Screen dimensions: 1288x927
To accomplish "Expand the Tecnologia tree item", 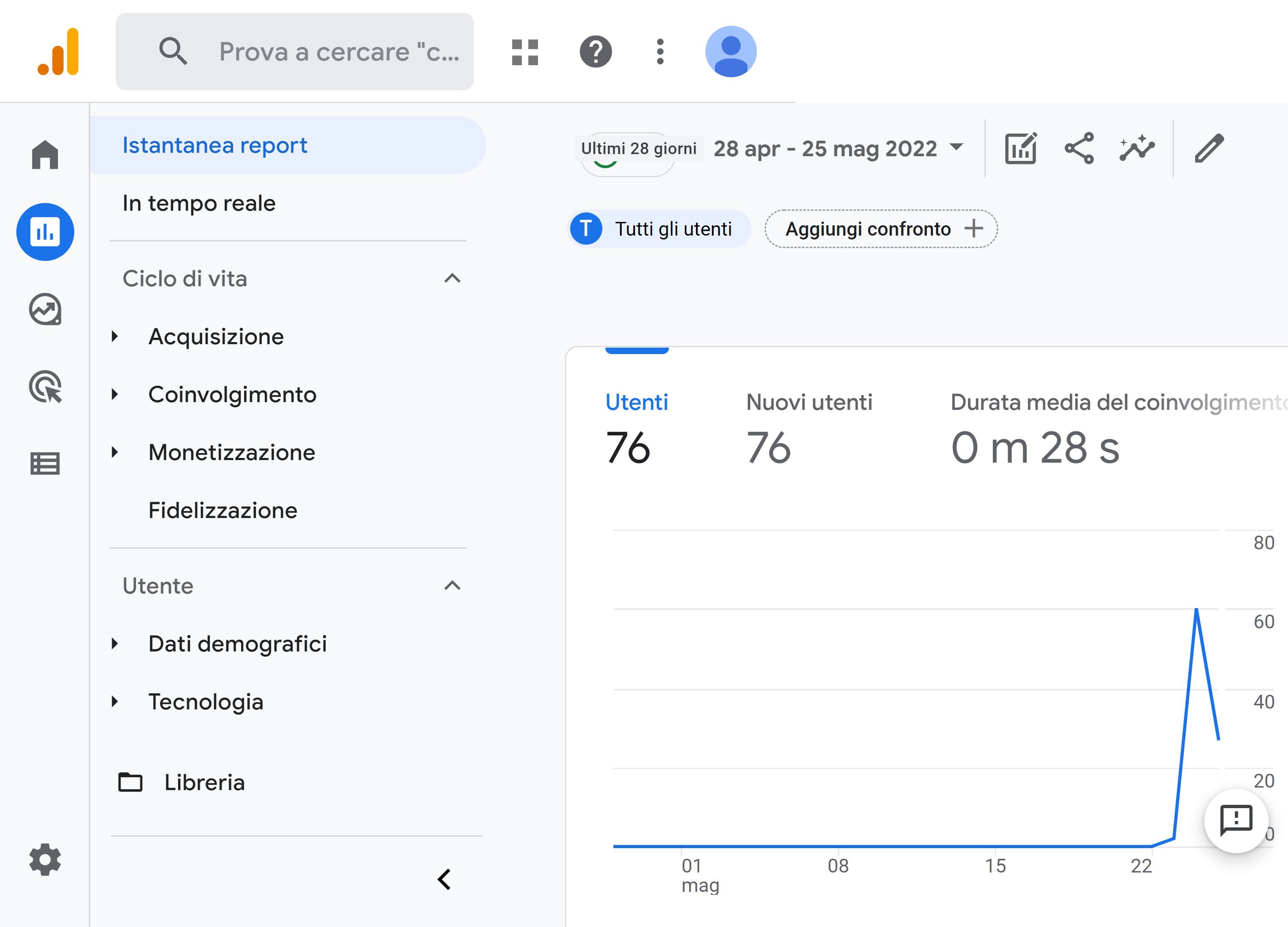I will tap(115, 702).
